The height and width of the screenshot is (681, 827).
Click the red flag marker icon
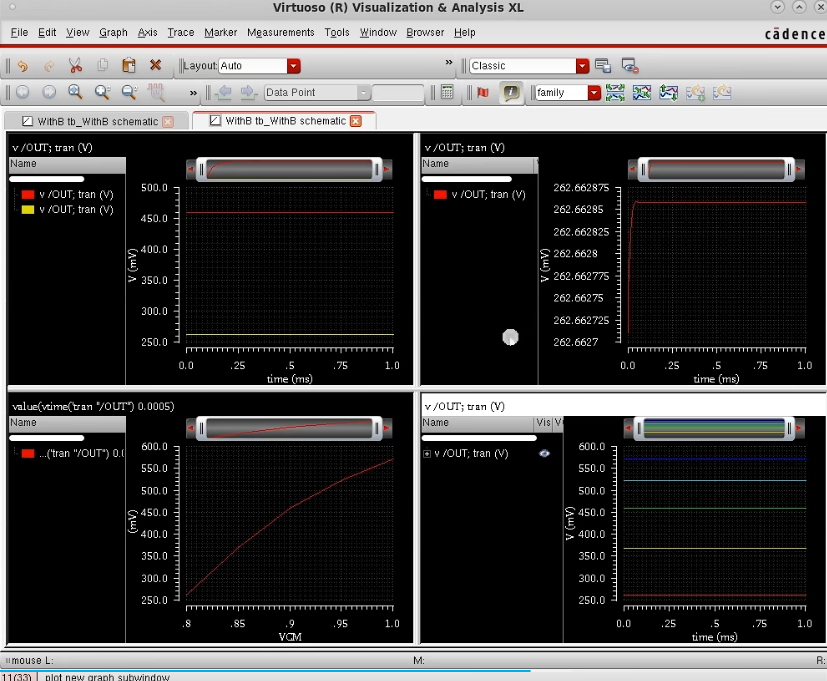[483, 93]
